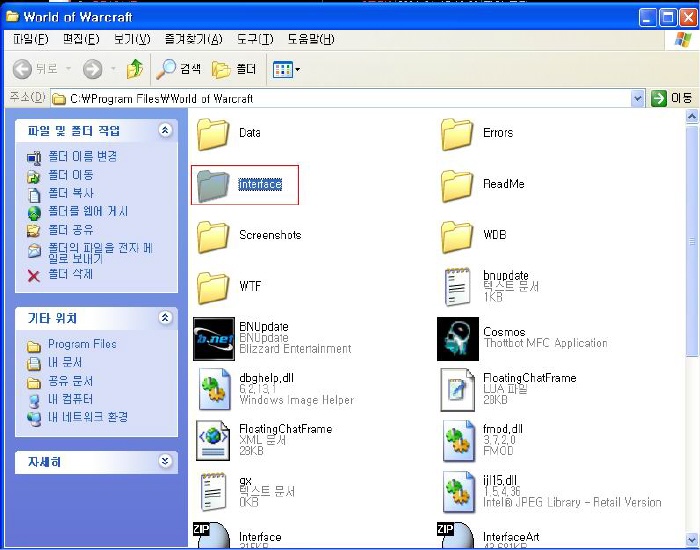Open the BNUpdate Blizzard application icon
Image resolution: width=700 pixels, height=550 pixels.
(213, 338)
